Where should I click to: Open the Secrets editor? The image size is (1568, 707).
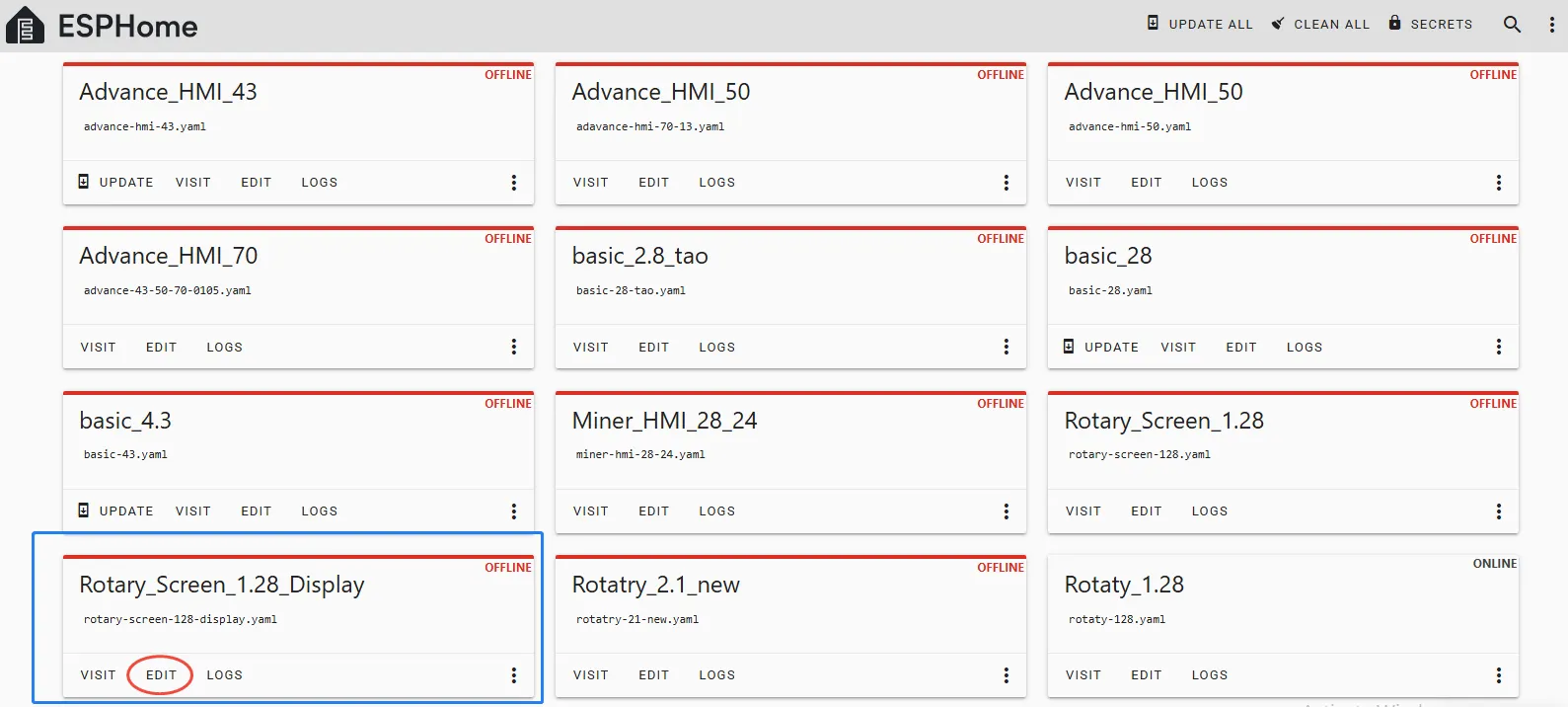(1430, 24)
